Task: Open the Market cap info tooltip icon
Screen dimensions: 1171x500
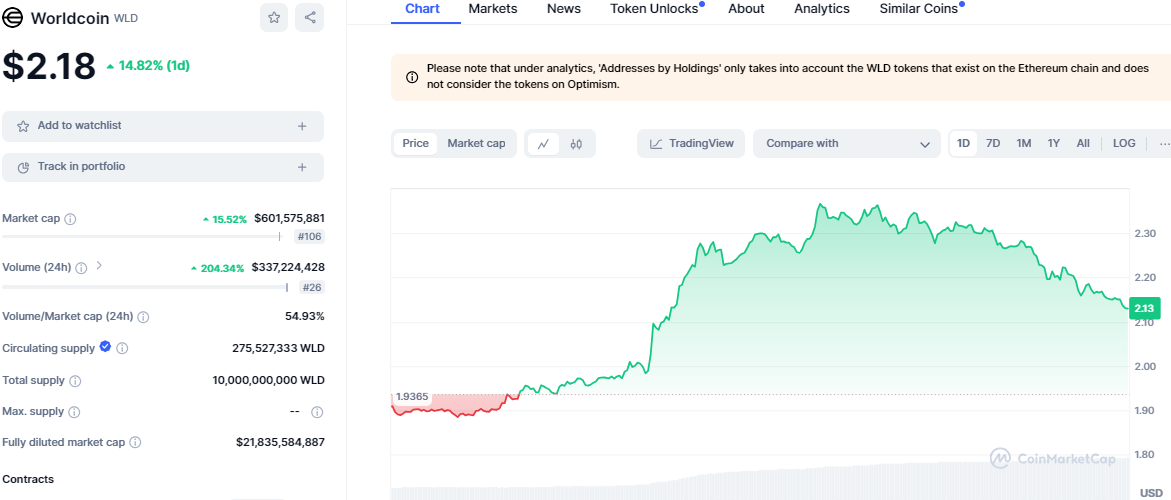Action: [70, 219]
